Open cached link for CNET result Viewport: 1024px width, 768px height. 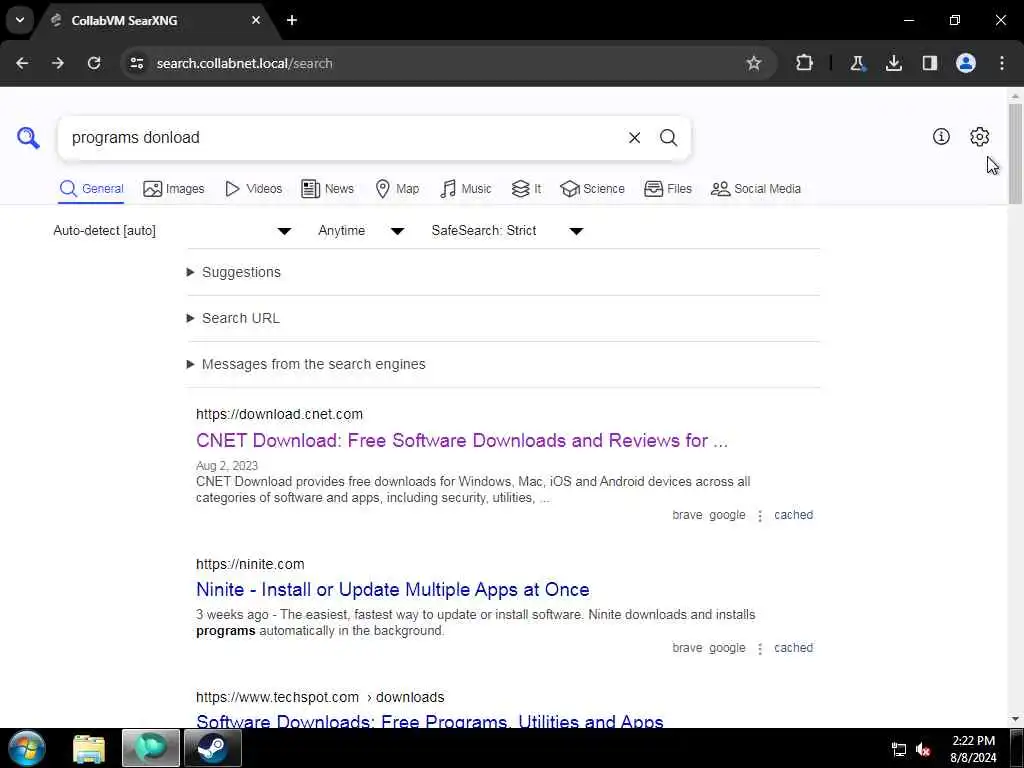pos(793,515)
